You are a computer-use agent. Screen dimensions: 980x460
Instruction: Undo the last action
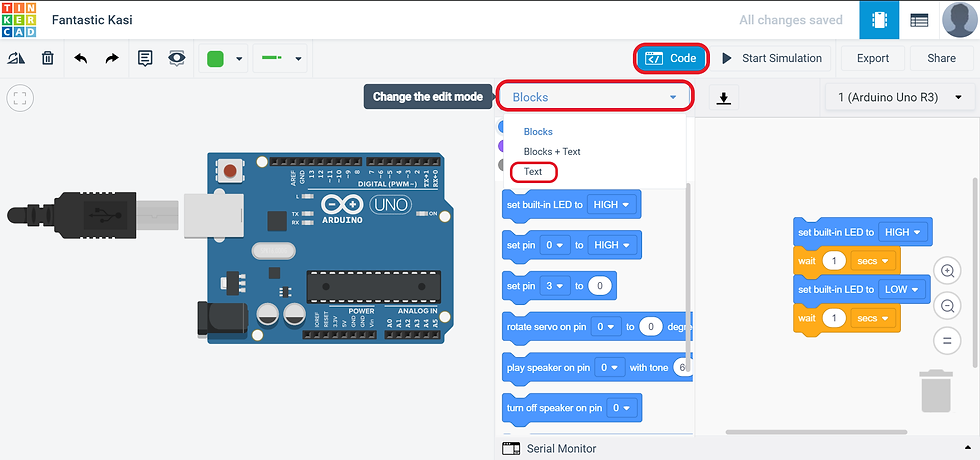coord(81,58)
